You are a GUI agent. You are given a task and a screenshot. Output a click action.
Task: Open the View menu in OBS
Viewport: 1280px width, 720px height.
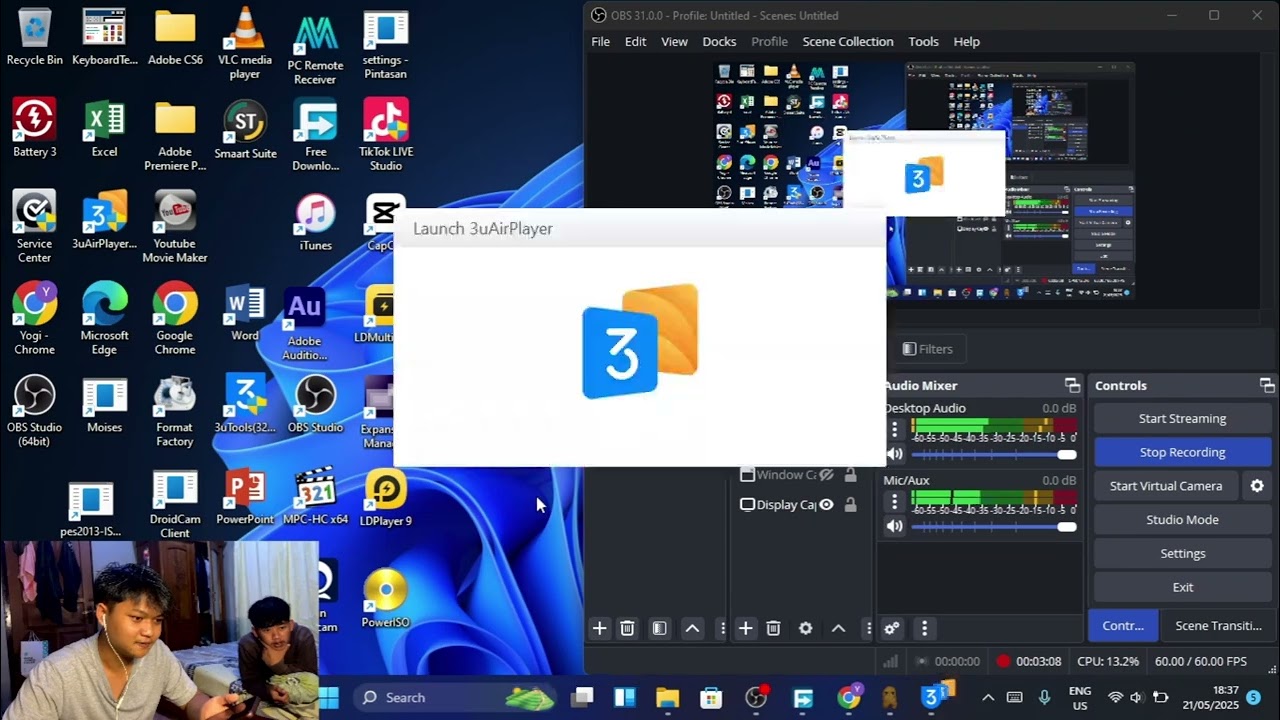click(674, 42)
